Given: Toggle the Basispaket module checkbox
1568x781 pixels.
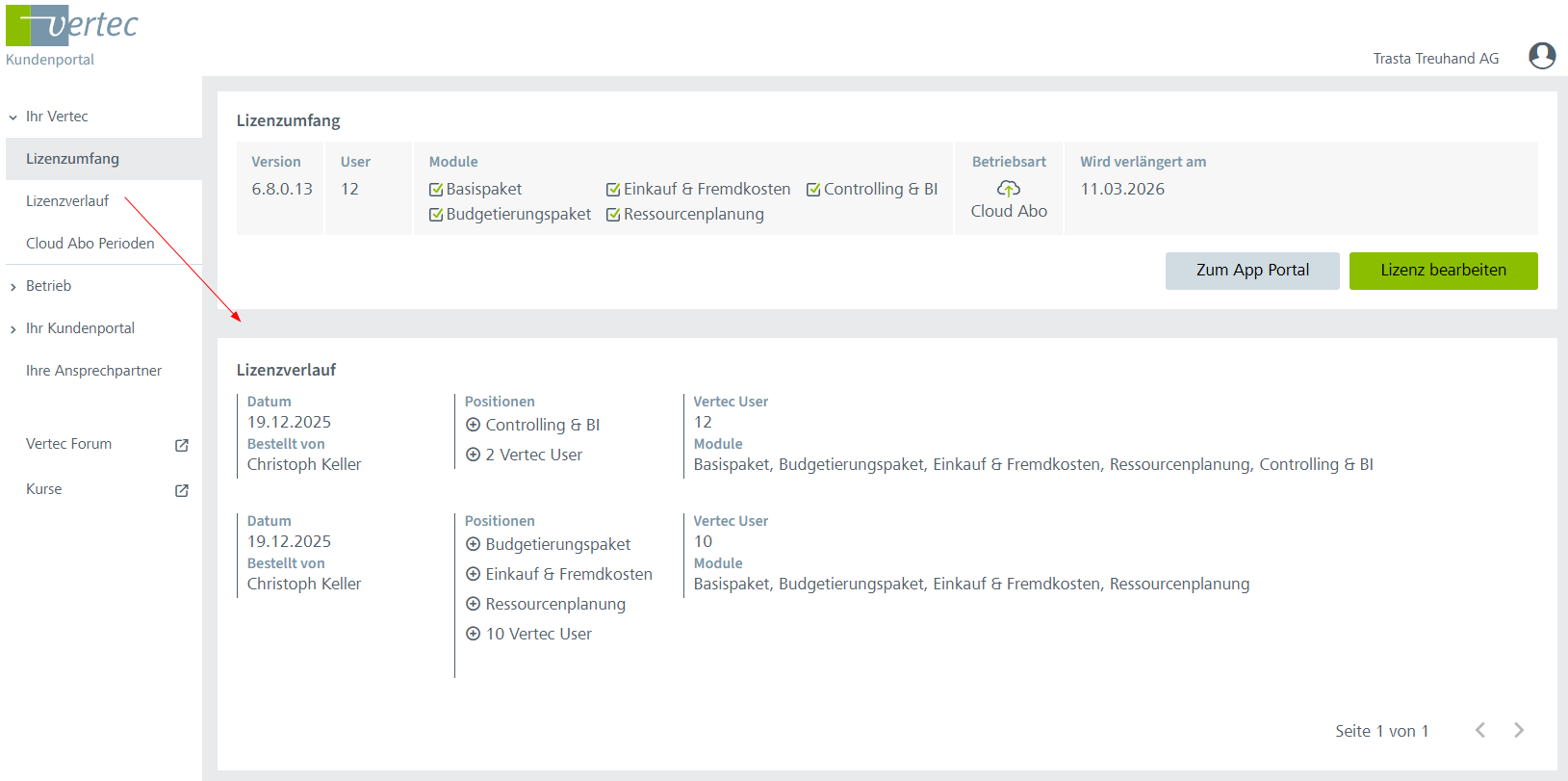Looking at the screenshot, I should (x=436, y=190).
